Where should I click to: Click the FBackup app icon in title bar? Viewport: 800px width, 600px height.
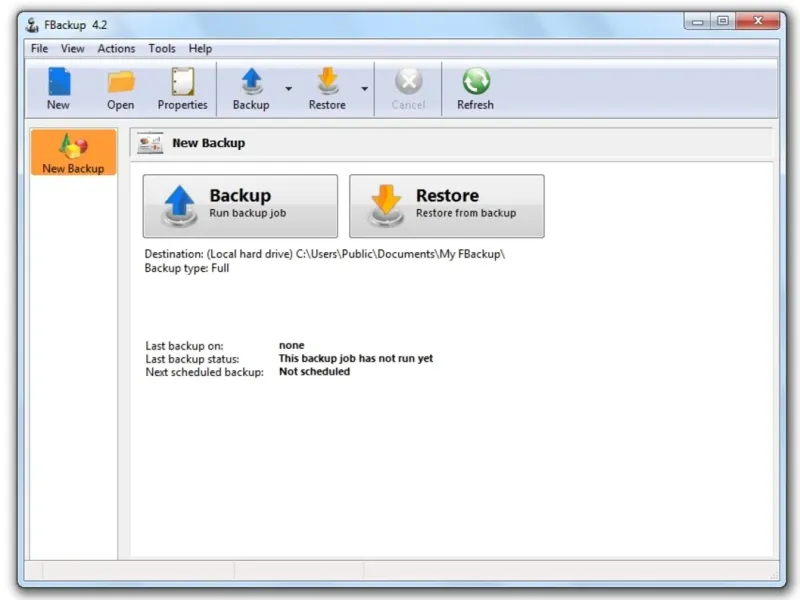[x=32, y=24]
